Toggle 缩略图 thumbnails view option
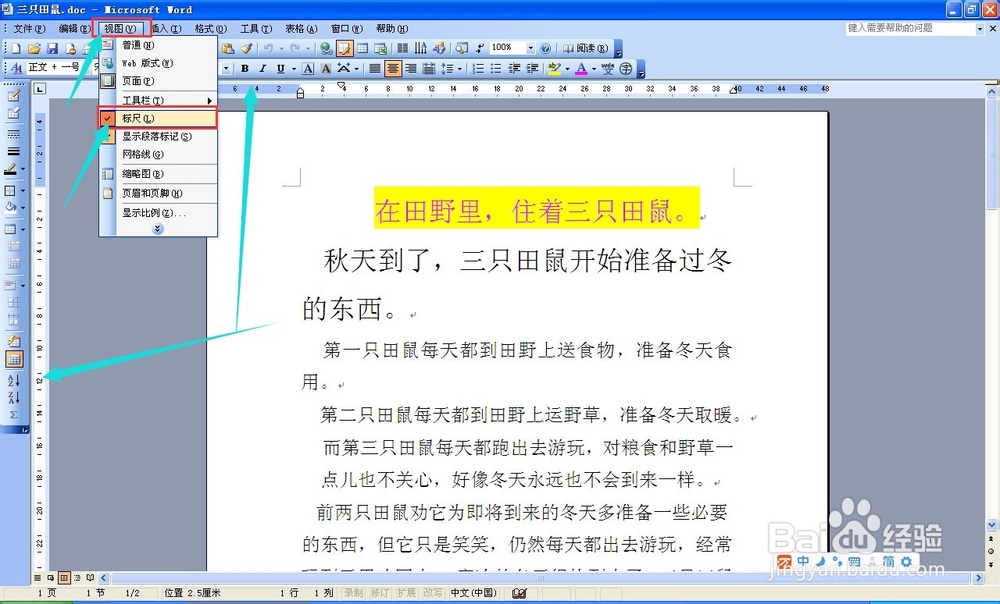Image resolution: width=1000 pixels, height=604 pixels. coord(158,173)
